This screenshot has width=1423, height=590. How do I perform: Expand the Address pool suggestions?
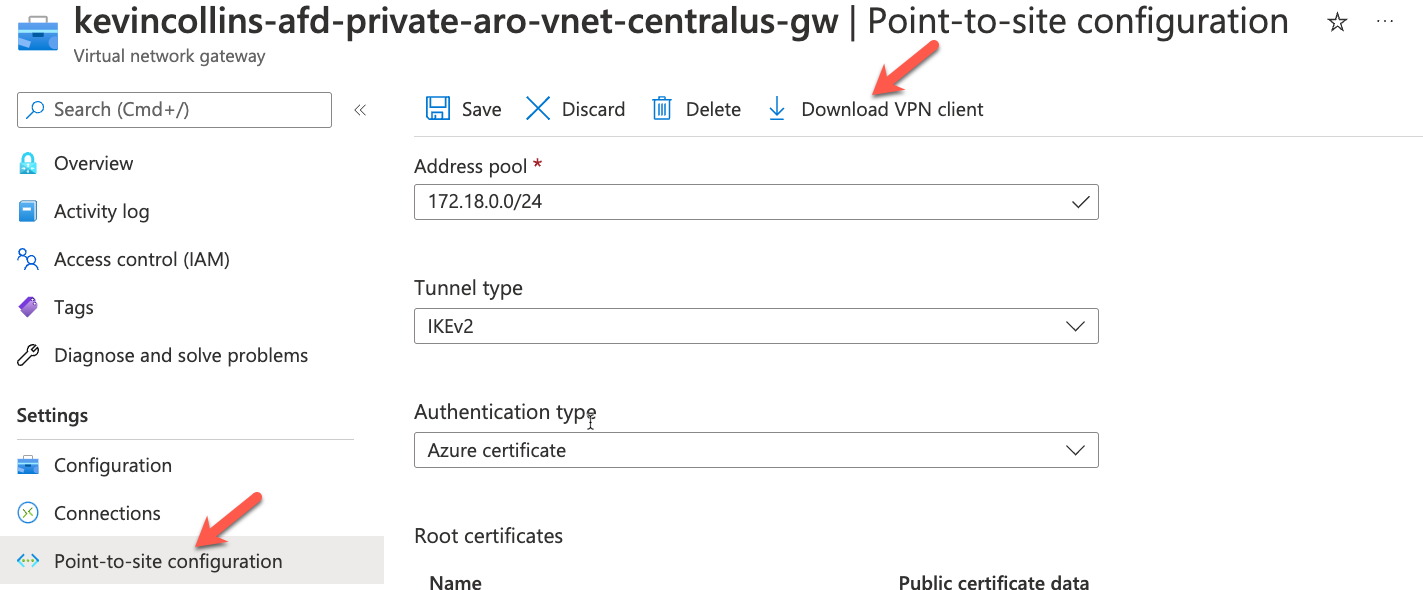click(x=1080, y=202)
